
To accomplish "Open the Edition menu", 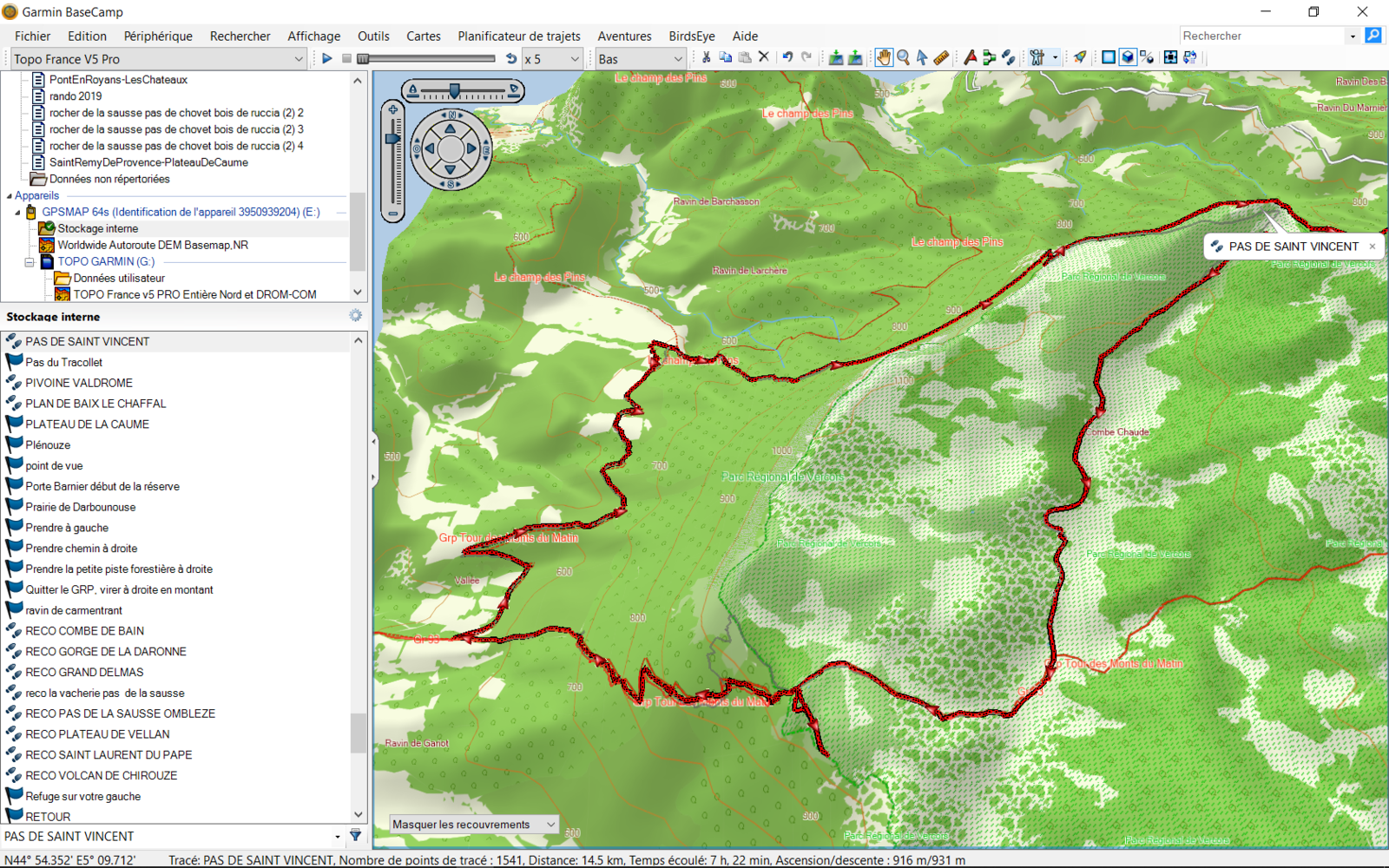I will coord(87,36).
